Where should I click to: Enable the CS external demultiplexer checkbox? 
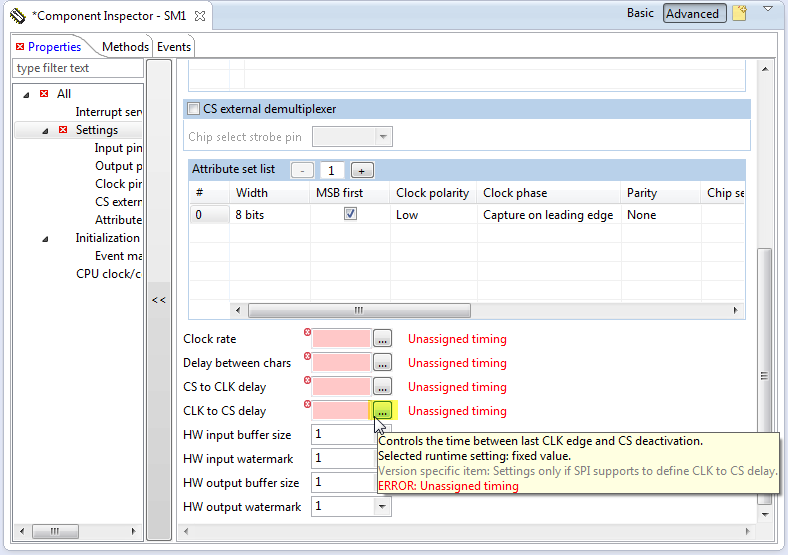(x=194, y=110)
